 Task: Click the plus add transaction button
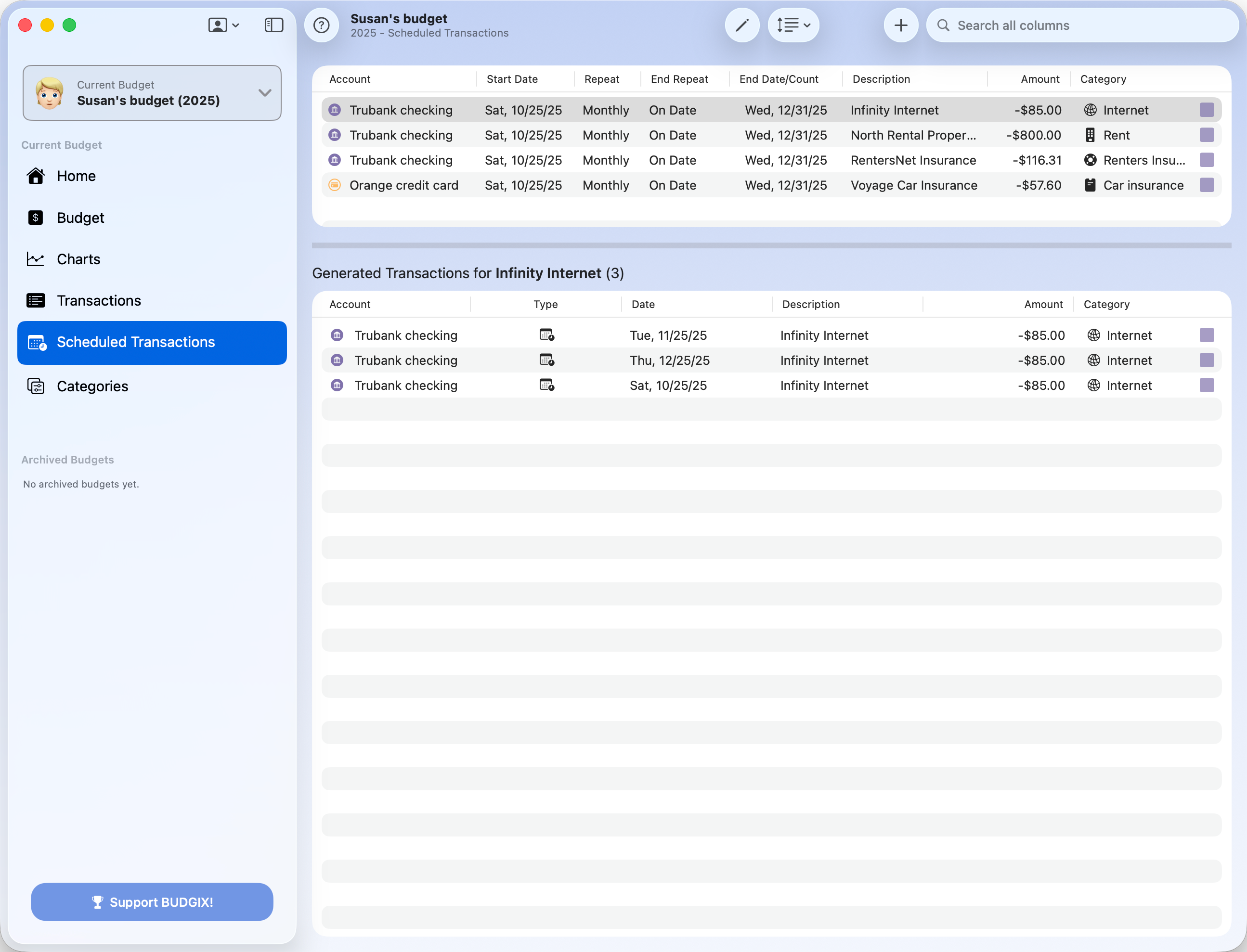point(901,26)
